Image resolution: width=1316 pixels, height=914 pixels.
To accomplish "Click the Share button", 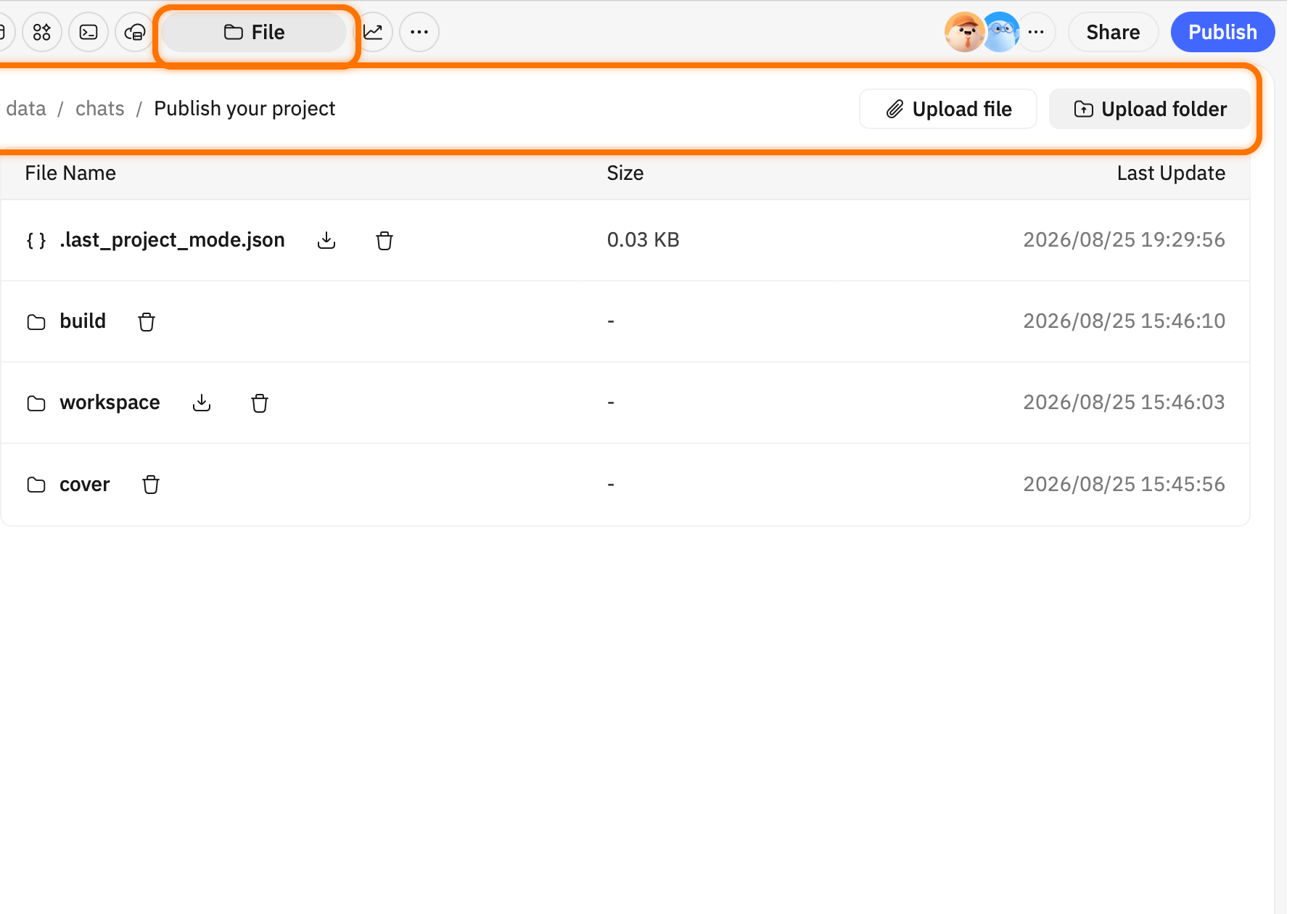I will tap(1113, 32).
